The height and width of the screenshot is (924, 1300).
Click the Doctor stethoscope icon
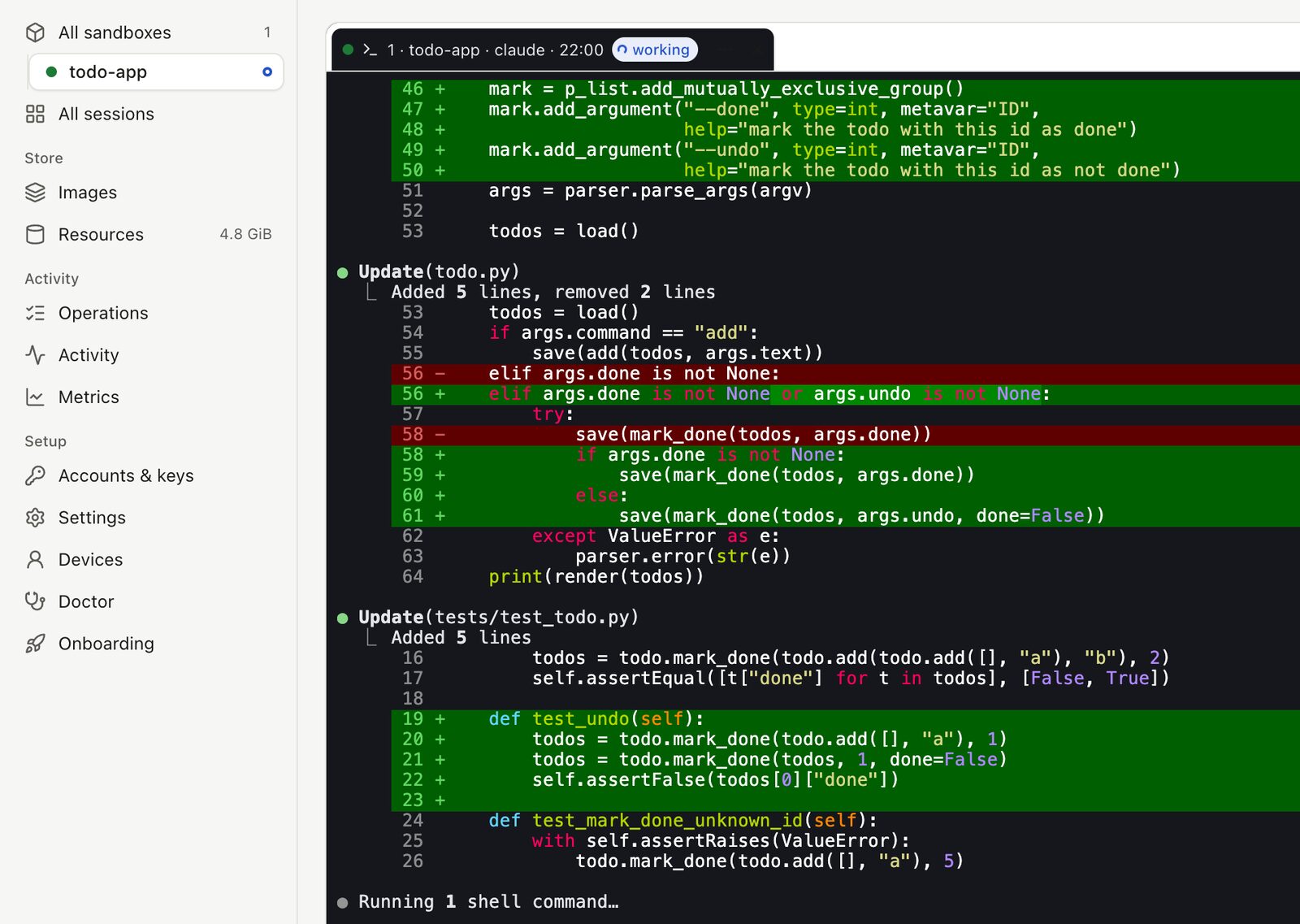[x=35, y=601]
